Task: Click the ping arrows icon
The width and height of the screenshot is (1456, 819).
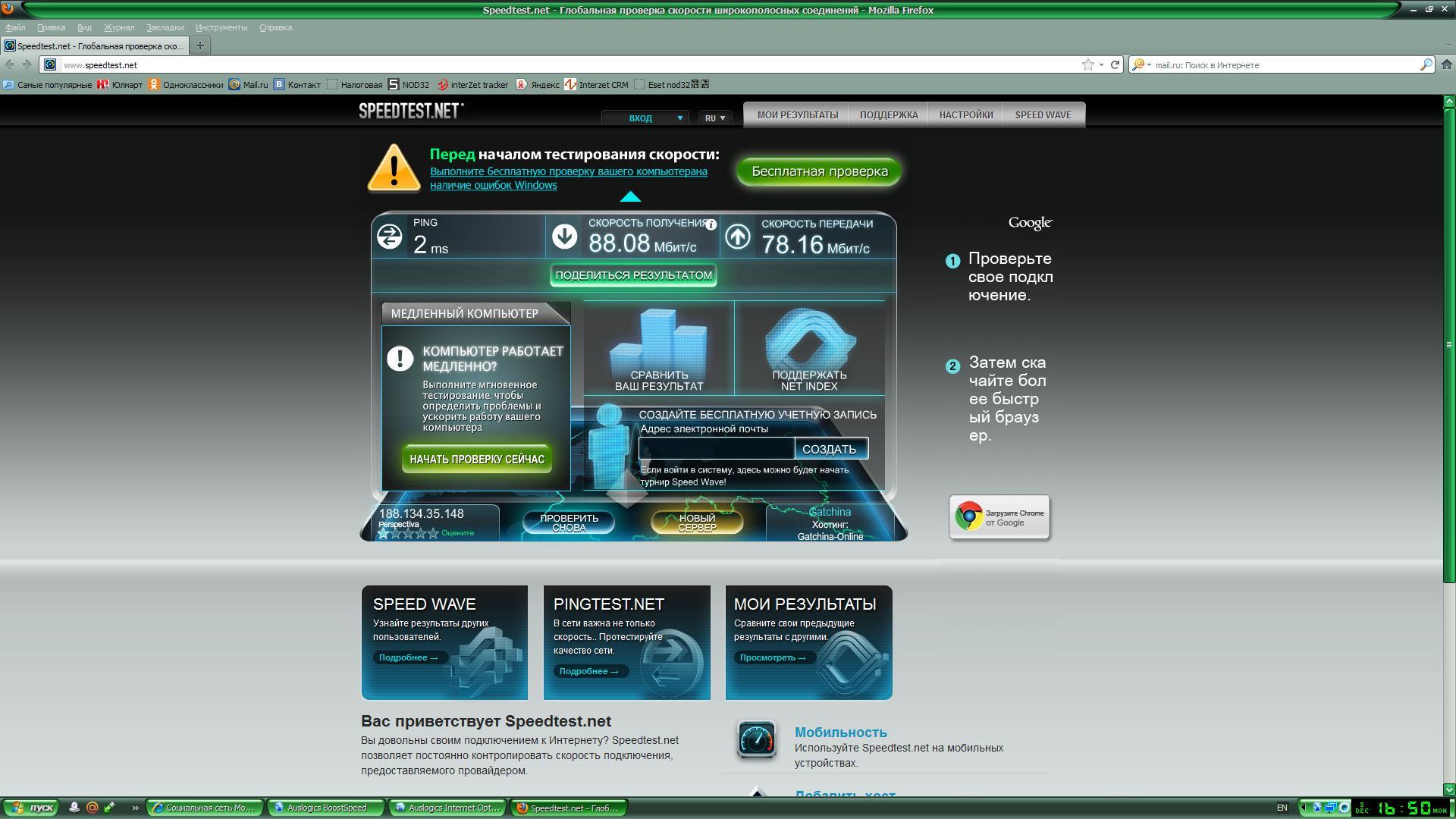Action: (390, 237)
